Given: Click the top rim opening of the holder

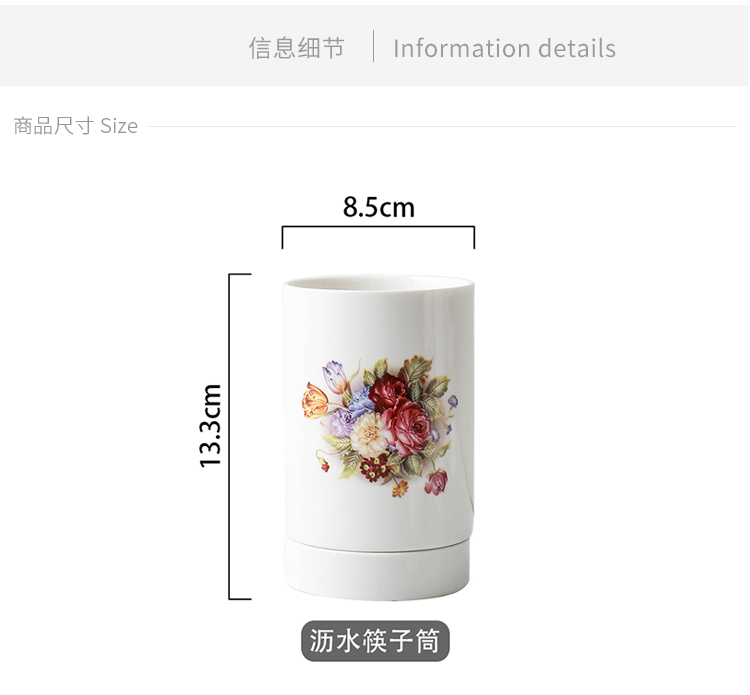Looking at the screenshot, I should click(x=378, y=283).
